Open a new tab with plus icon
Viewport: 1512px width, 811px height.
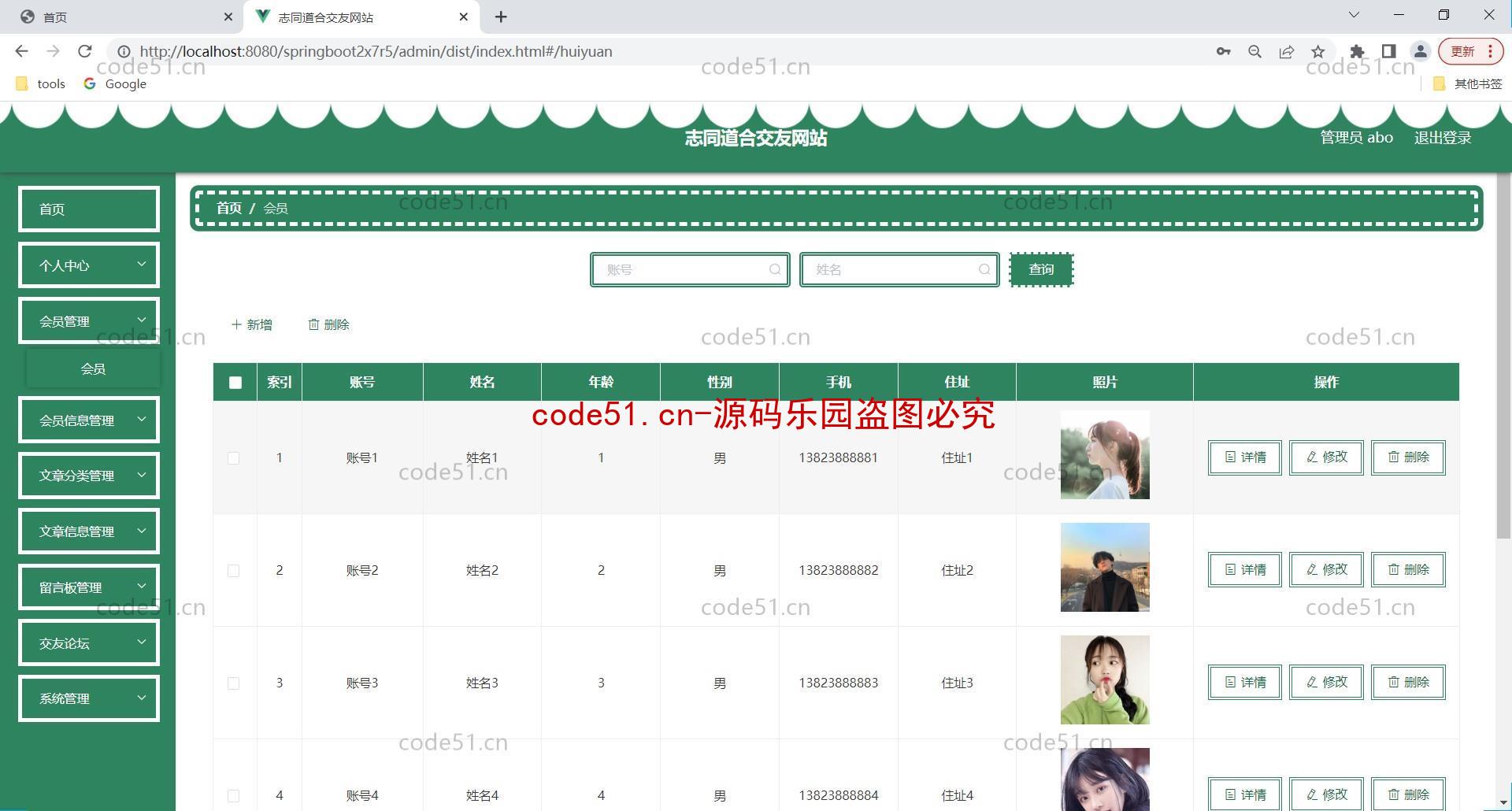pos(501,17)
